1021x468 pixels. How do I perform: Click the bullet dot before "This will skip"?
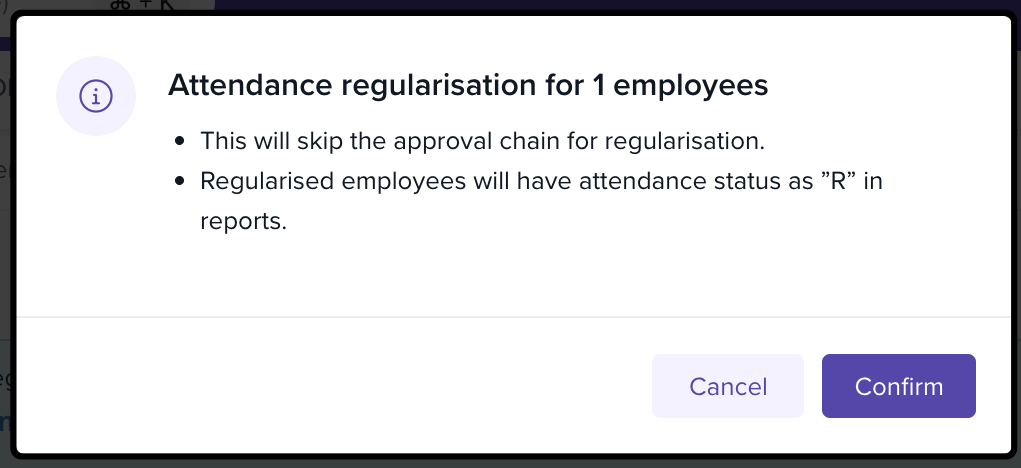[x=180, y=142]
